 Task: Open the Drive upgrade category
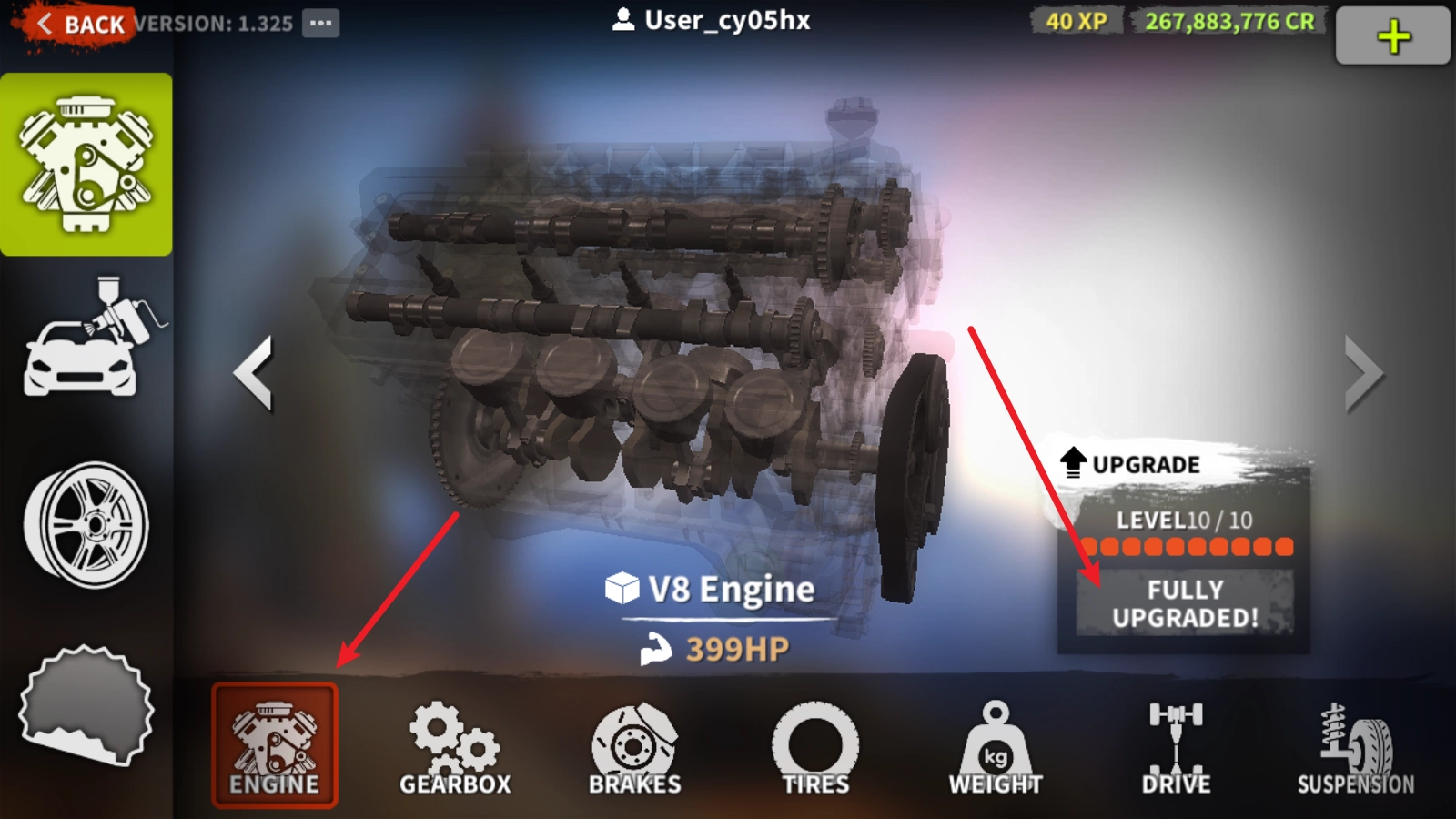[x=1176, y=748]
